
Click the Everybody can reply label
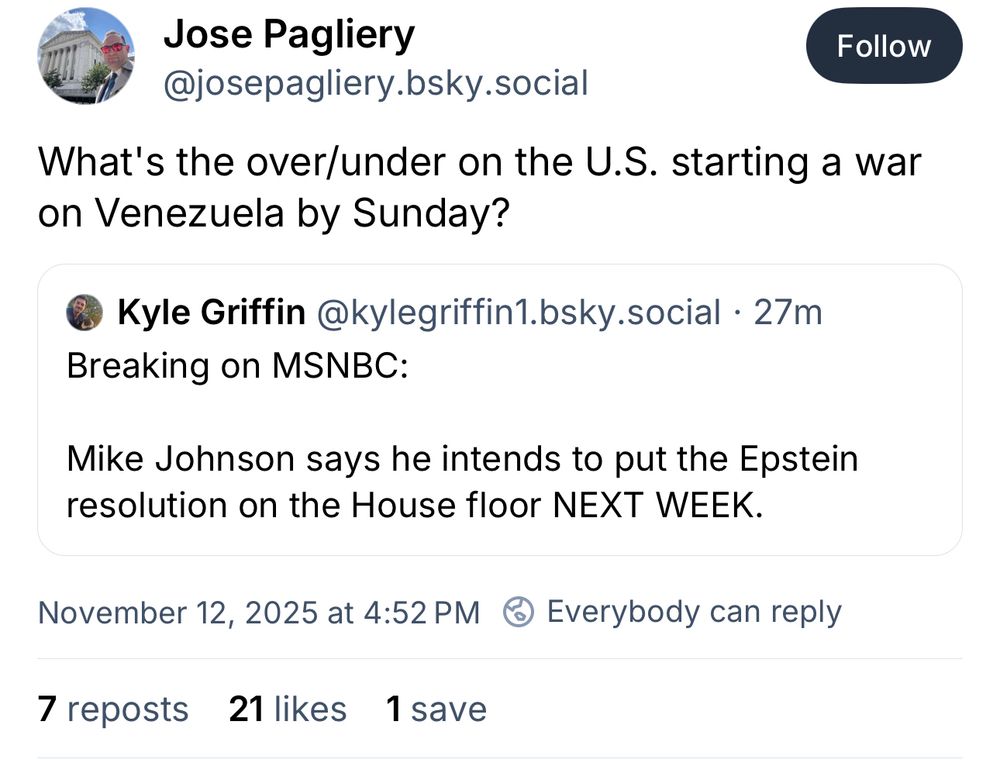click(x=694, y=611)
